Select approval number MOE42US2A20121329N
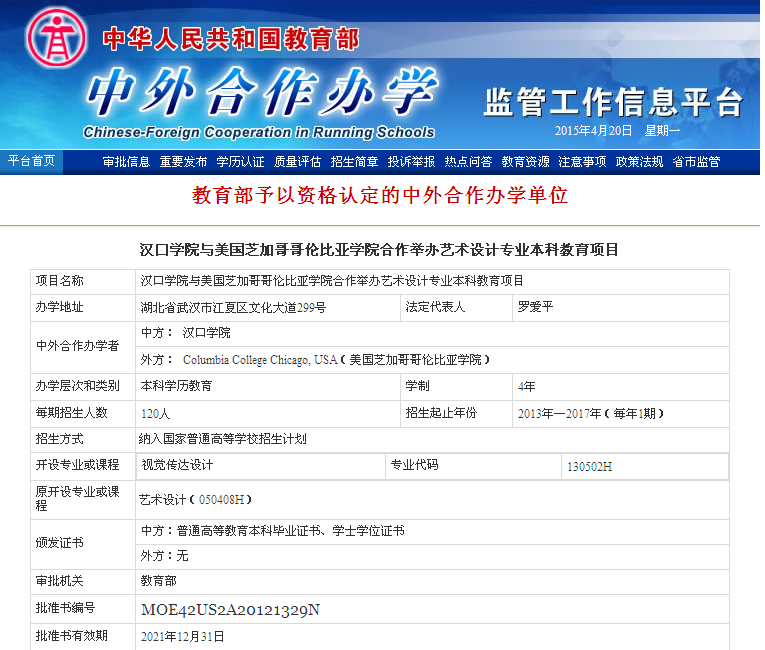 pos(230,610)
